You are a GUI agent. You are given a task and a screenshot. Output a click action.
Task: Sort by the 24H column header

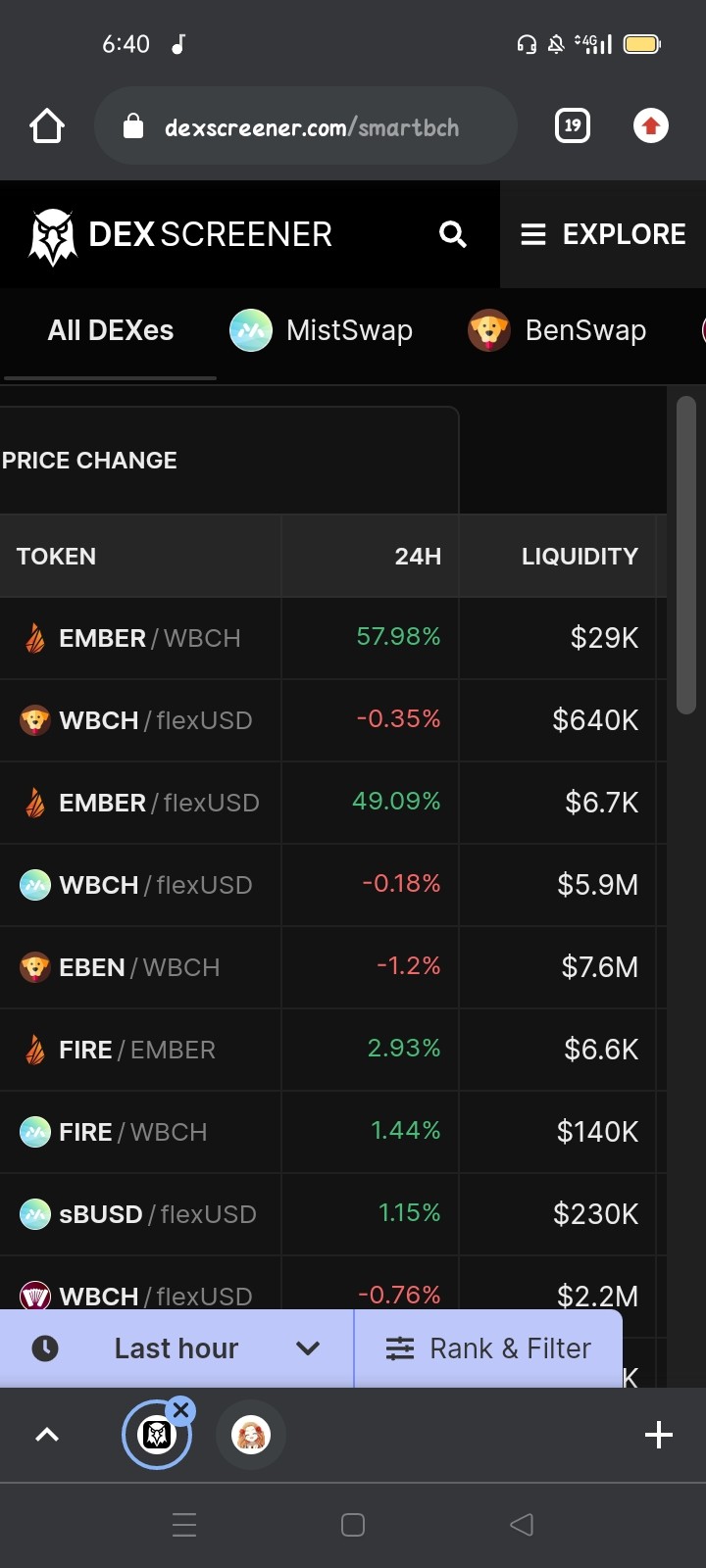[418, 557]
